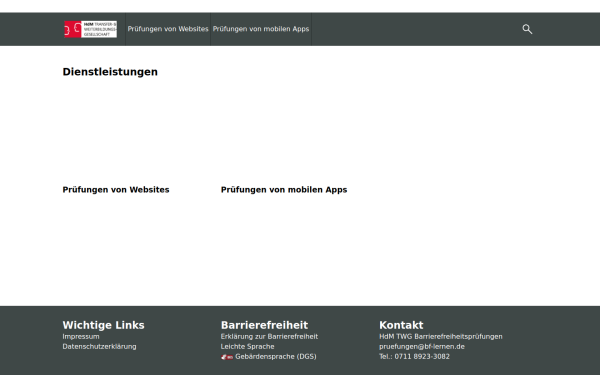Click the HdM Transfer logo in header
The image size is (600, 375).
point(90,29)
